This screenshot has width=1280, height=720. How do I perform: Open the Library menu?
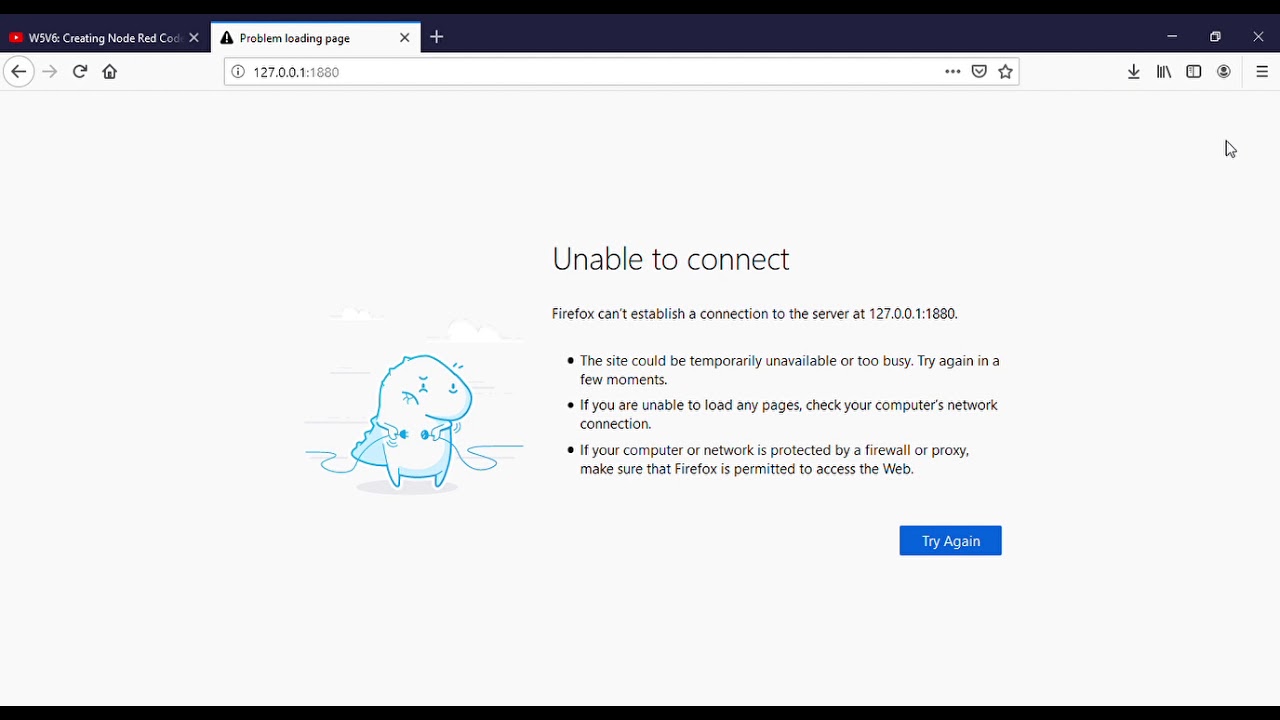pyautogui.click(x=1165, y=72)
